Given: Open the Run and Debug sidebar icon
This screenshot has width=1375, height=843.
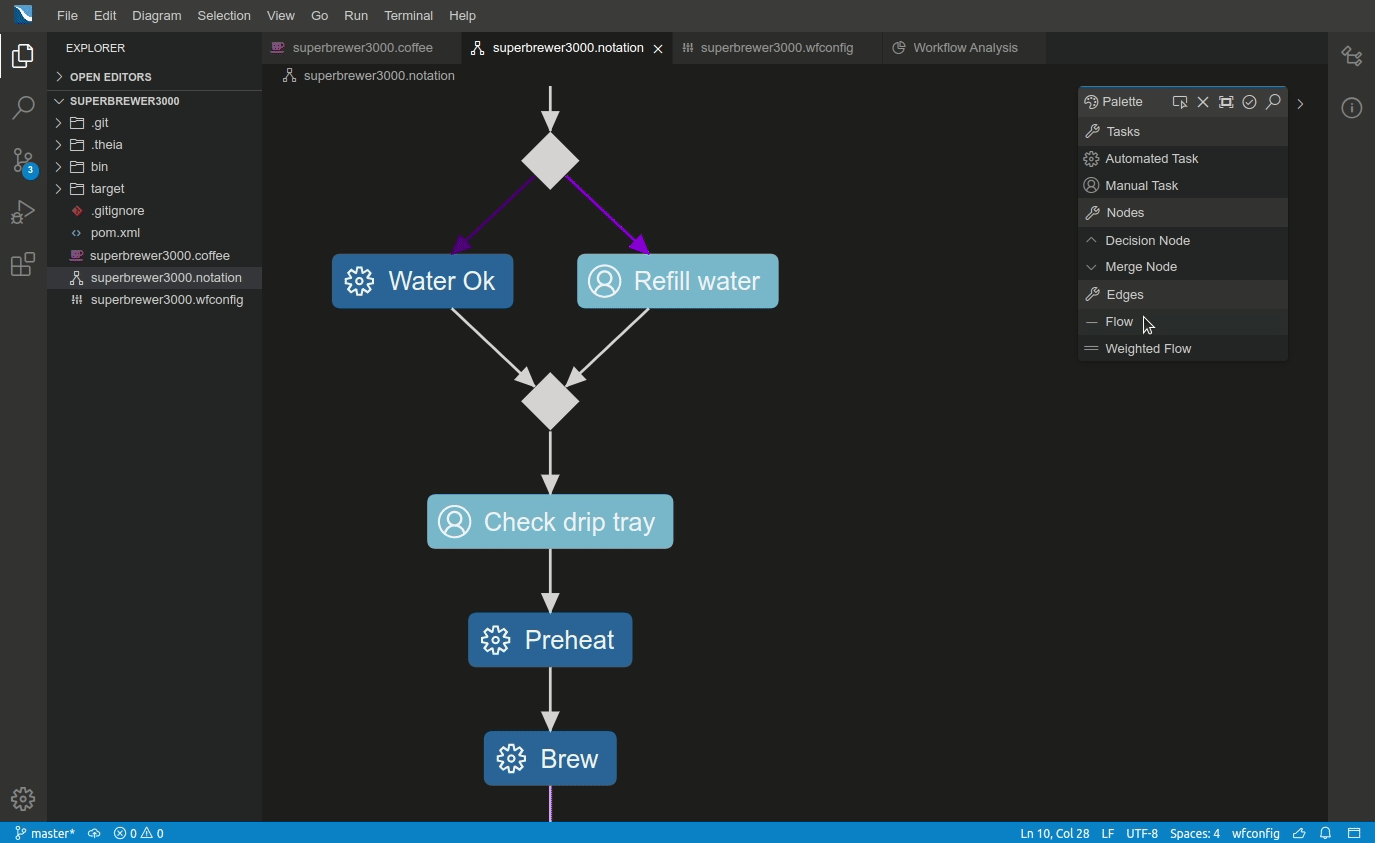Looking at the screenshot, I should tap(22, 212).
